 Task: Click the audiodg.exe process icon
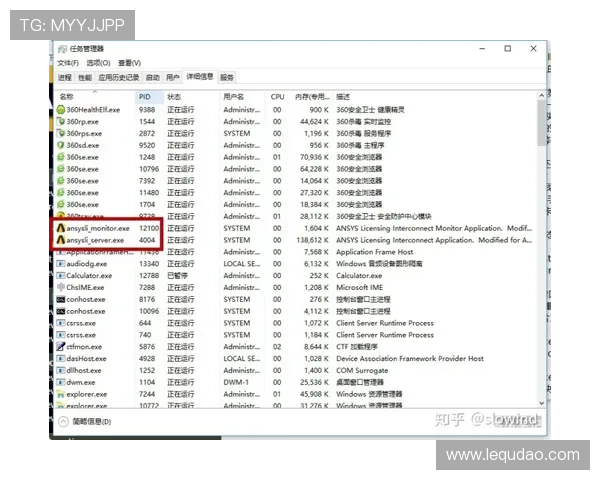tap(60, 264)
